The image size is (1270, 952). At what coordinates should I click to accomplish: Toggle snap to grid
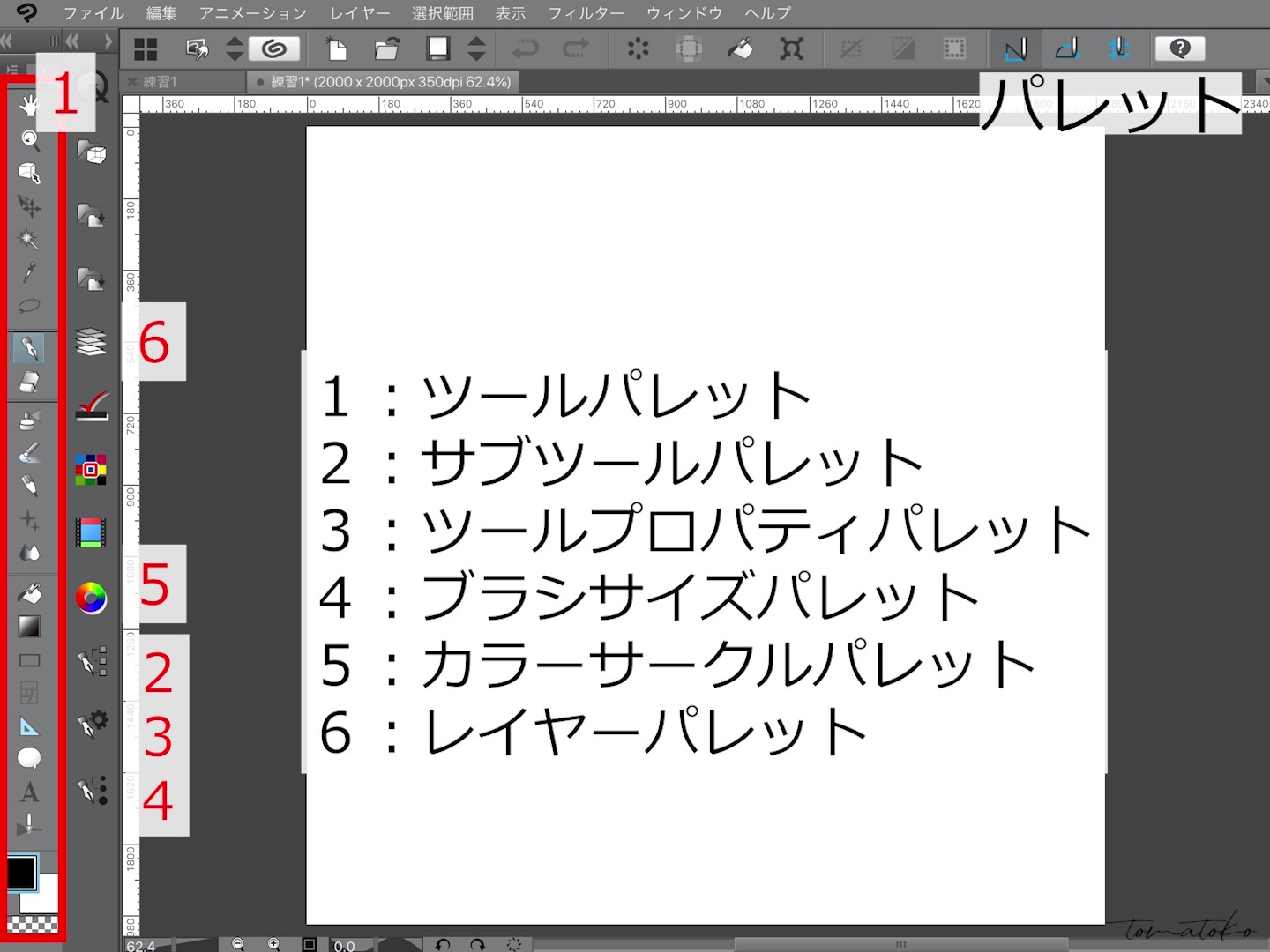(1118, 48)
